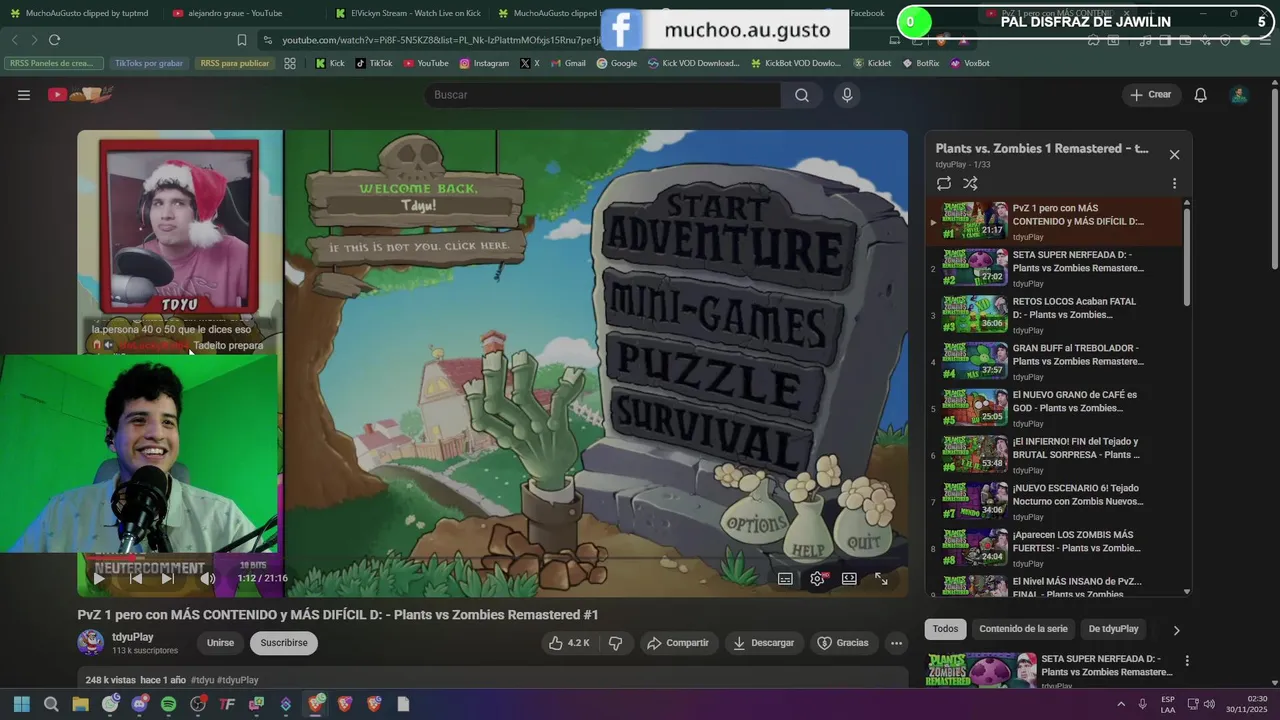Open YouTube notifications bell
Image resolution: width=1280 pixels, height=720 pixels.
point(1201,95)
